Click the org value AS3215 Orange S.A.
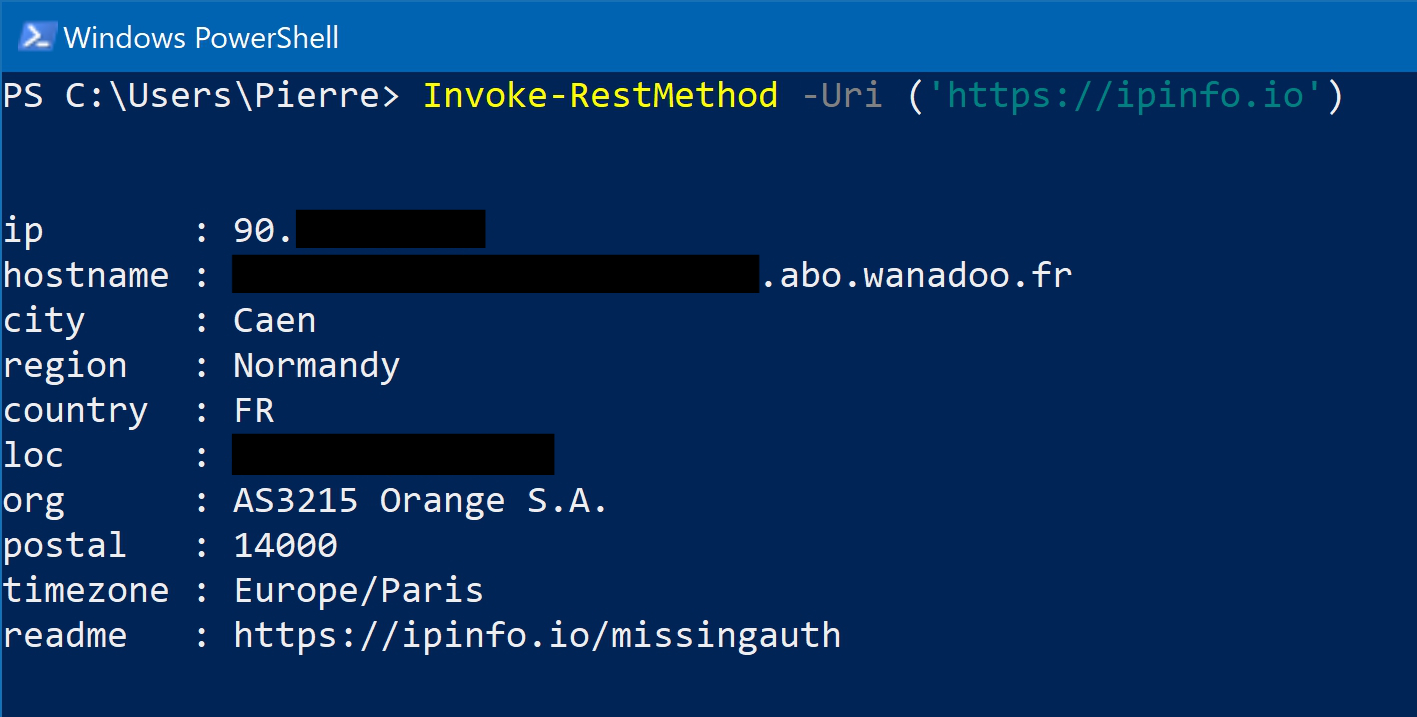The image size is (1417, 717). 421,500
